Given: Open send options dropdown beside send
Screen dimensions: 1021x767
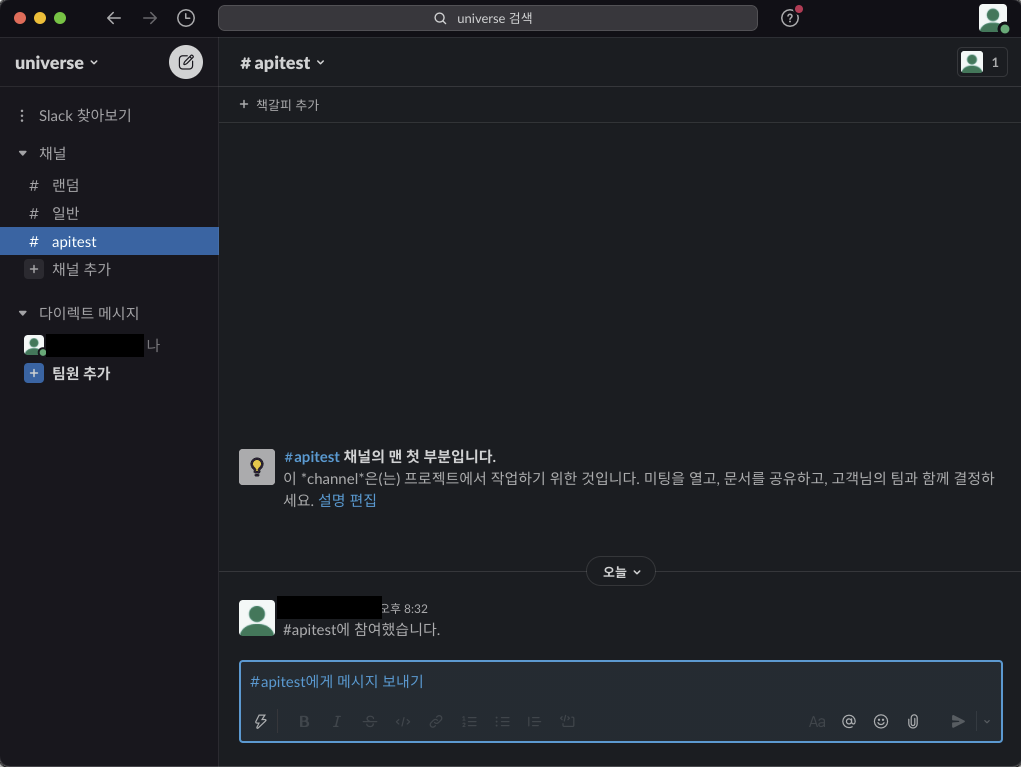Looking at the screenshot, I should click(x=987, y=721).
